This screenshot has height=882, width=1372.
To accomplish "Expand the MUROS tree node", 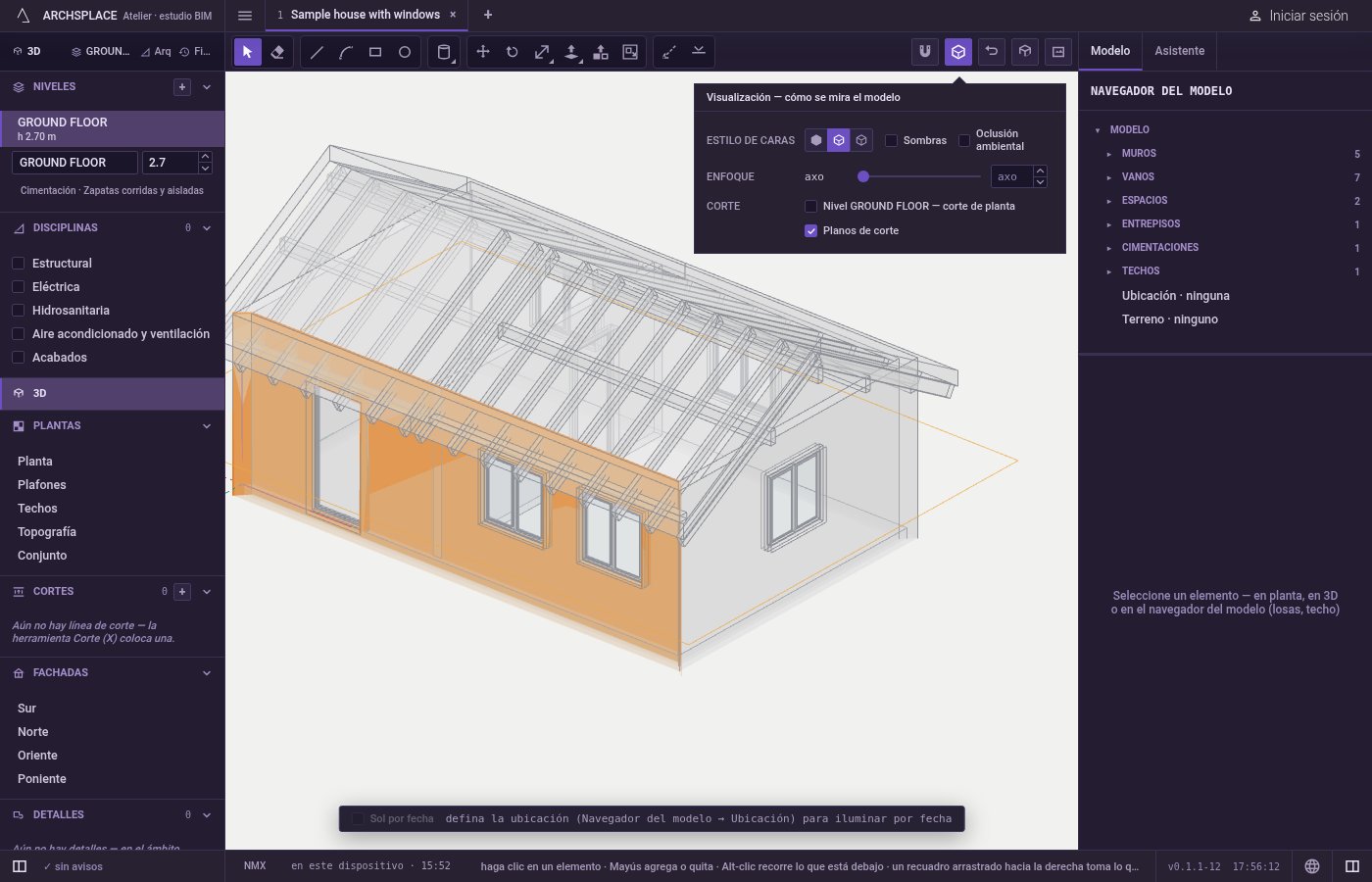I will [1108, 154].
